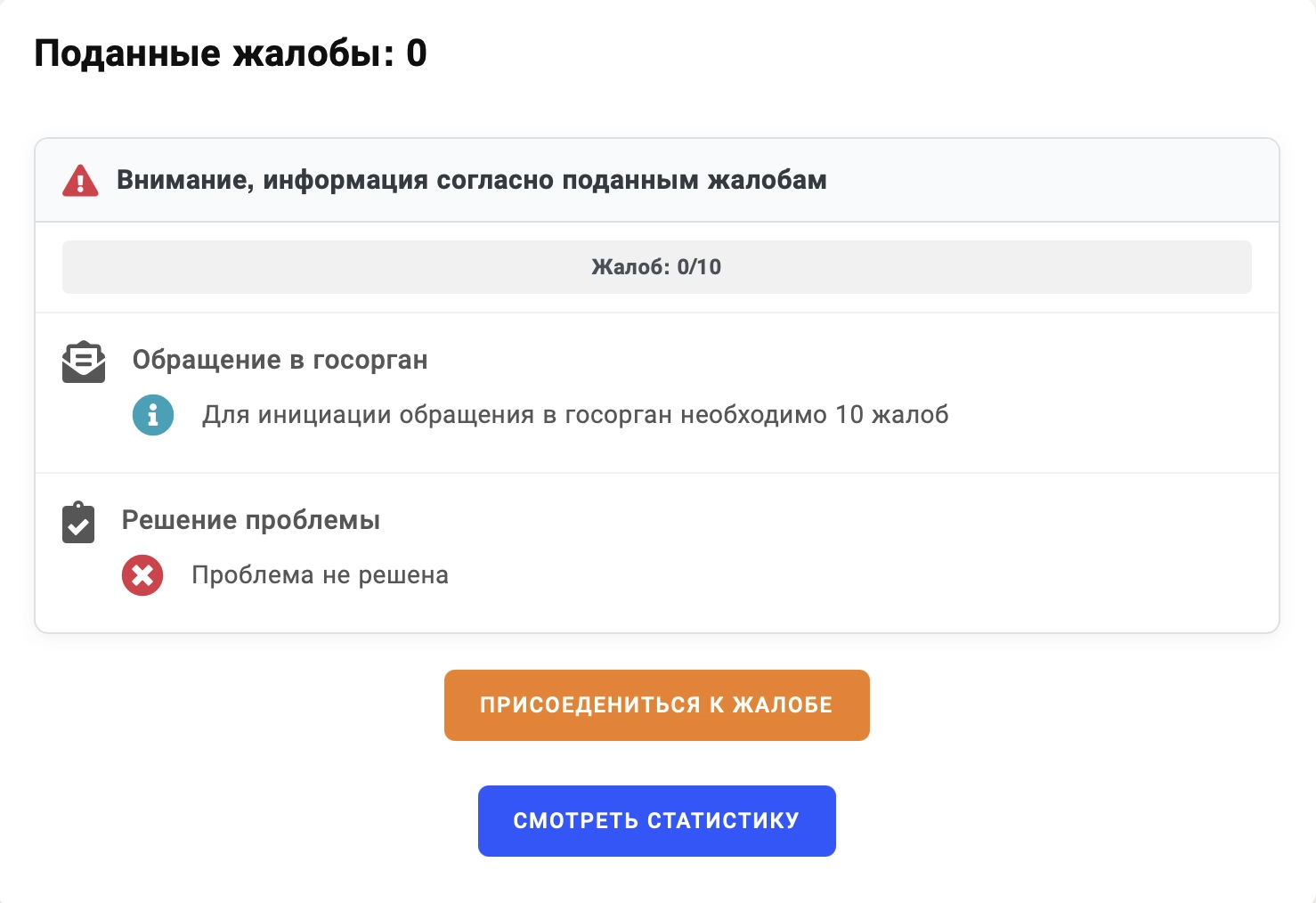Image resolution: width=1316 pixels, height=903 pixels.
Task: Click the complaint count 0 in heading
Action: pyautogui.click(x=417, y=54)
